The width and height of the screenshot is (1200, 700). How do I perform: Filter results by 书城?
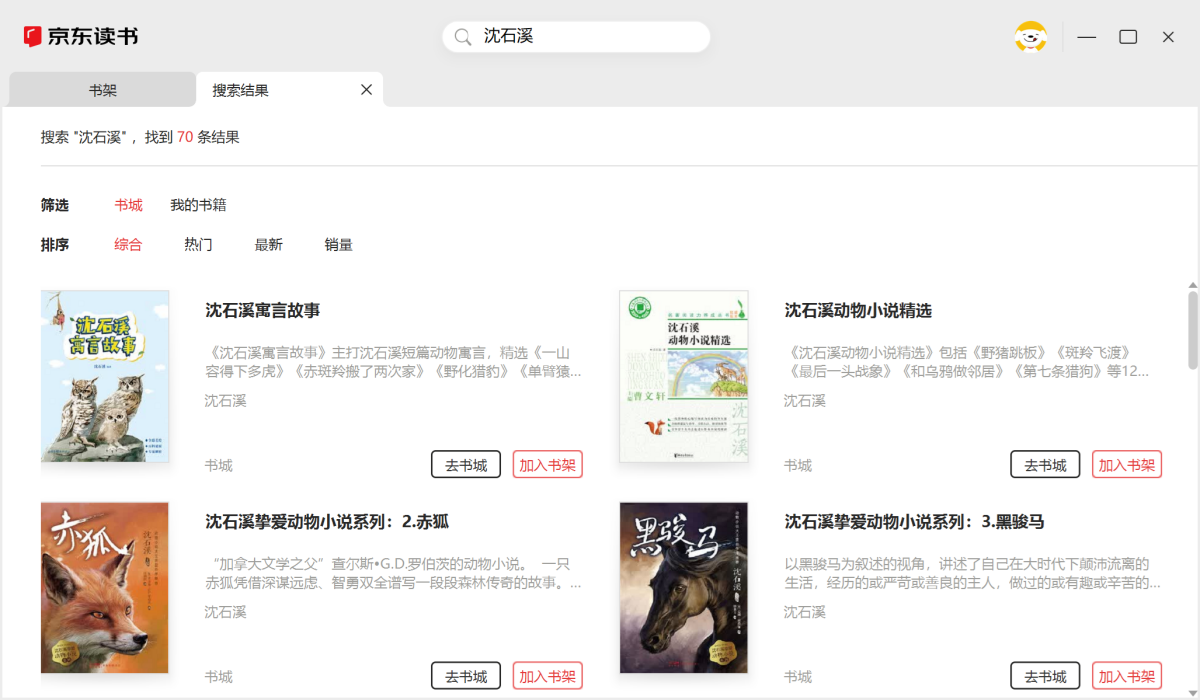pos(128,205)
